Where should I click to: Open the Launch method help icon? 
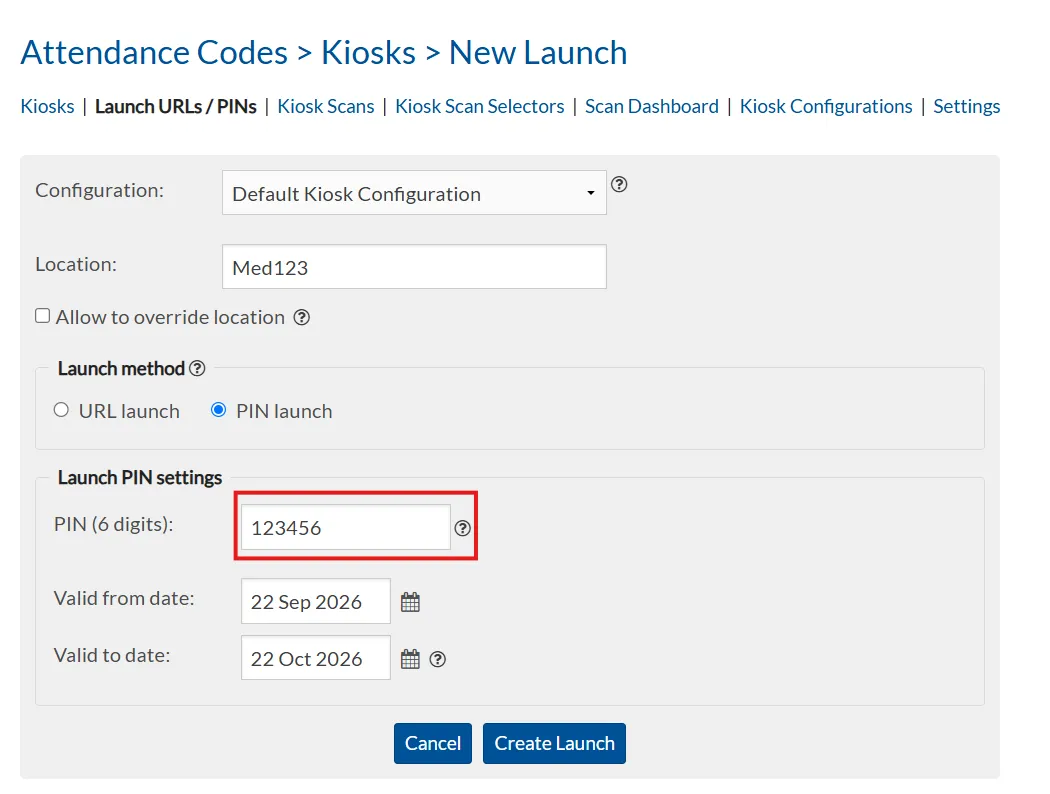click(x=197, y=368)
